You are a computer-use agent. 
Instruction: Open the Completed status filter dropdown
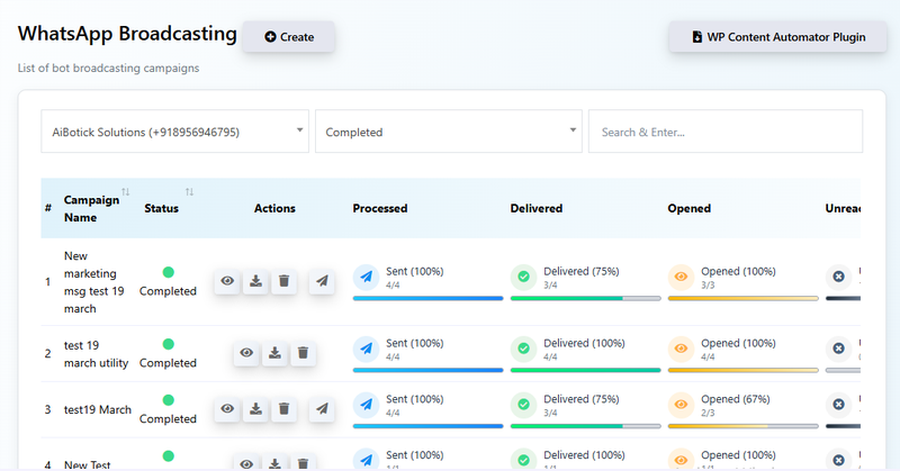448,132
